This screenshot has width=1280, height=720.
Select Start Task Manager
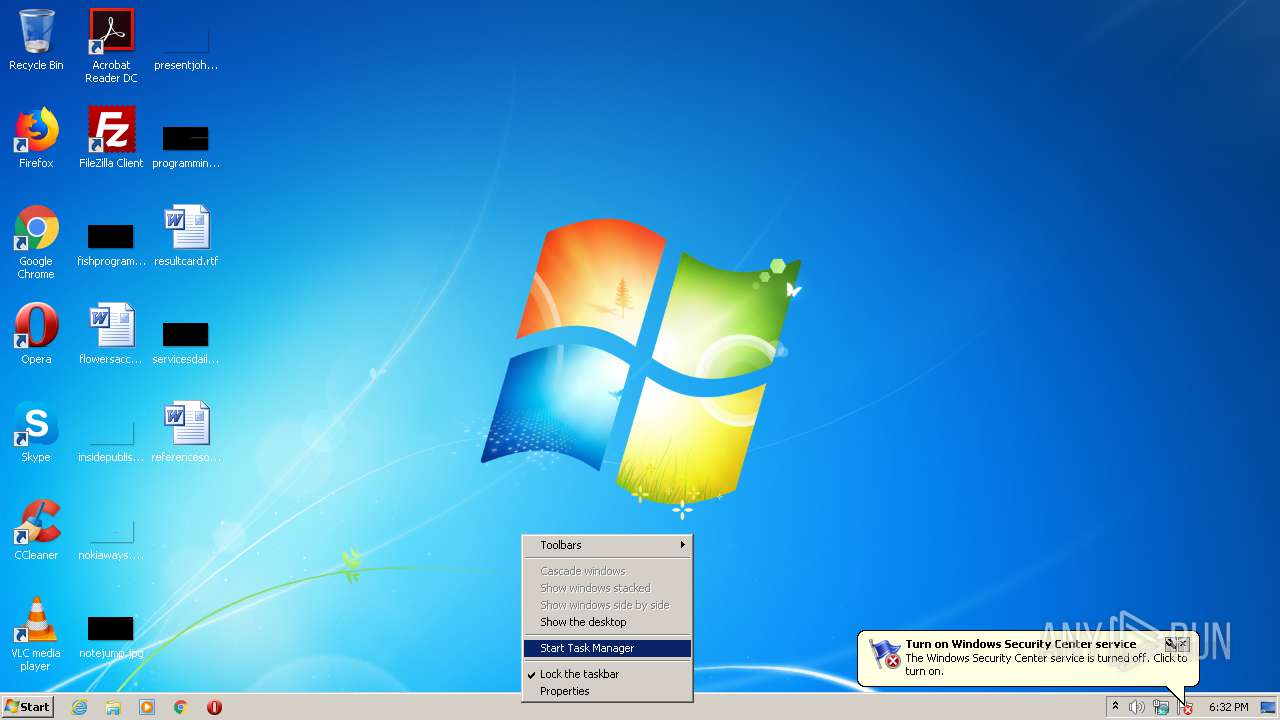[x=607, y=648]
